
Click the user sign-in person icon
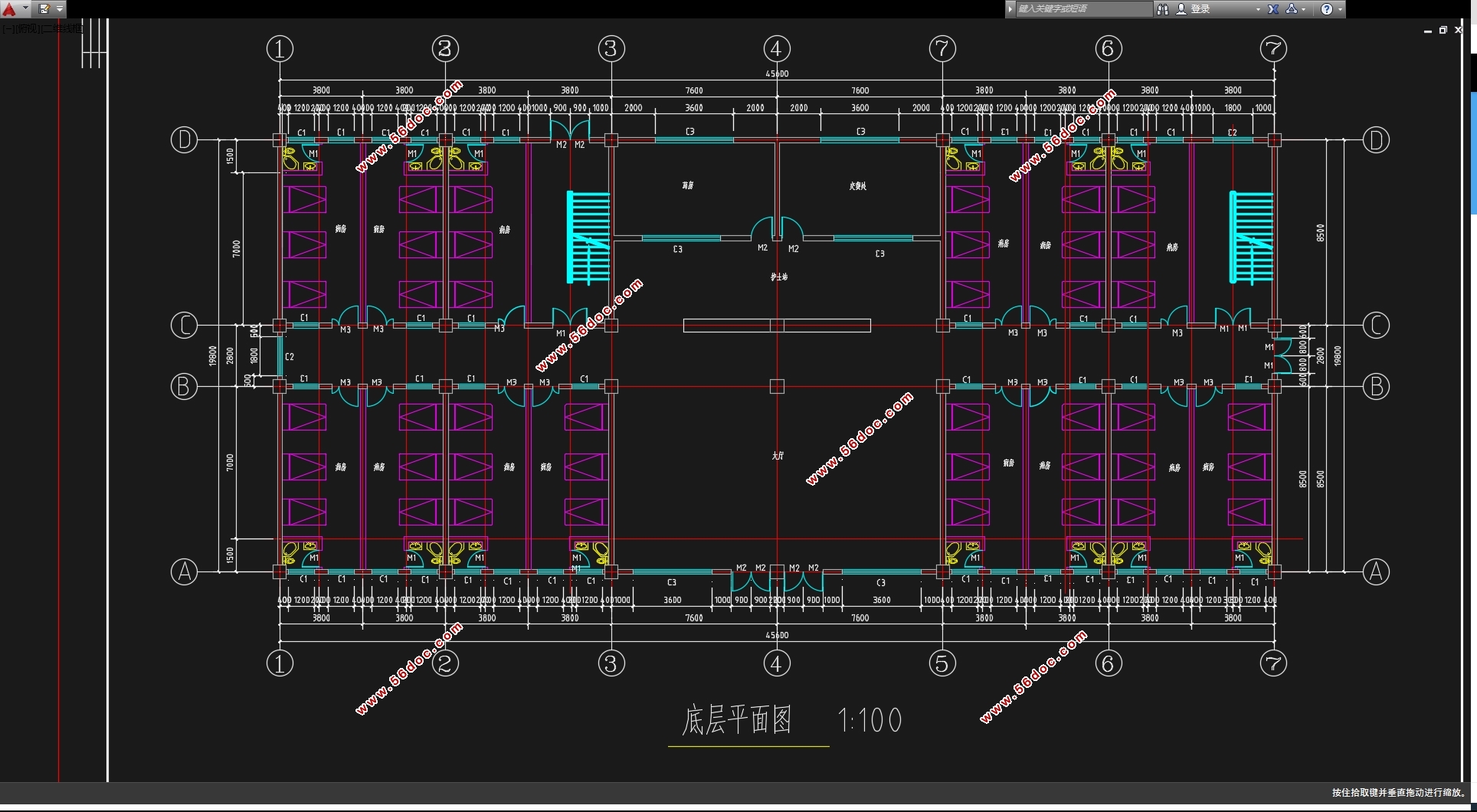click(x=1181, y=9)
